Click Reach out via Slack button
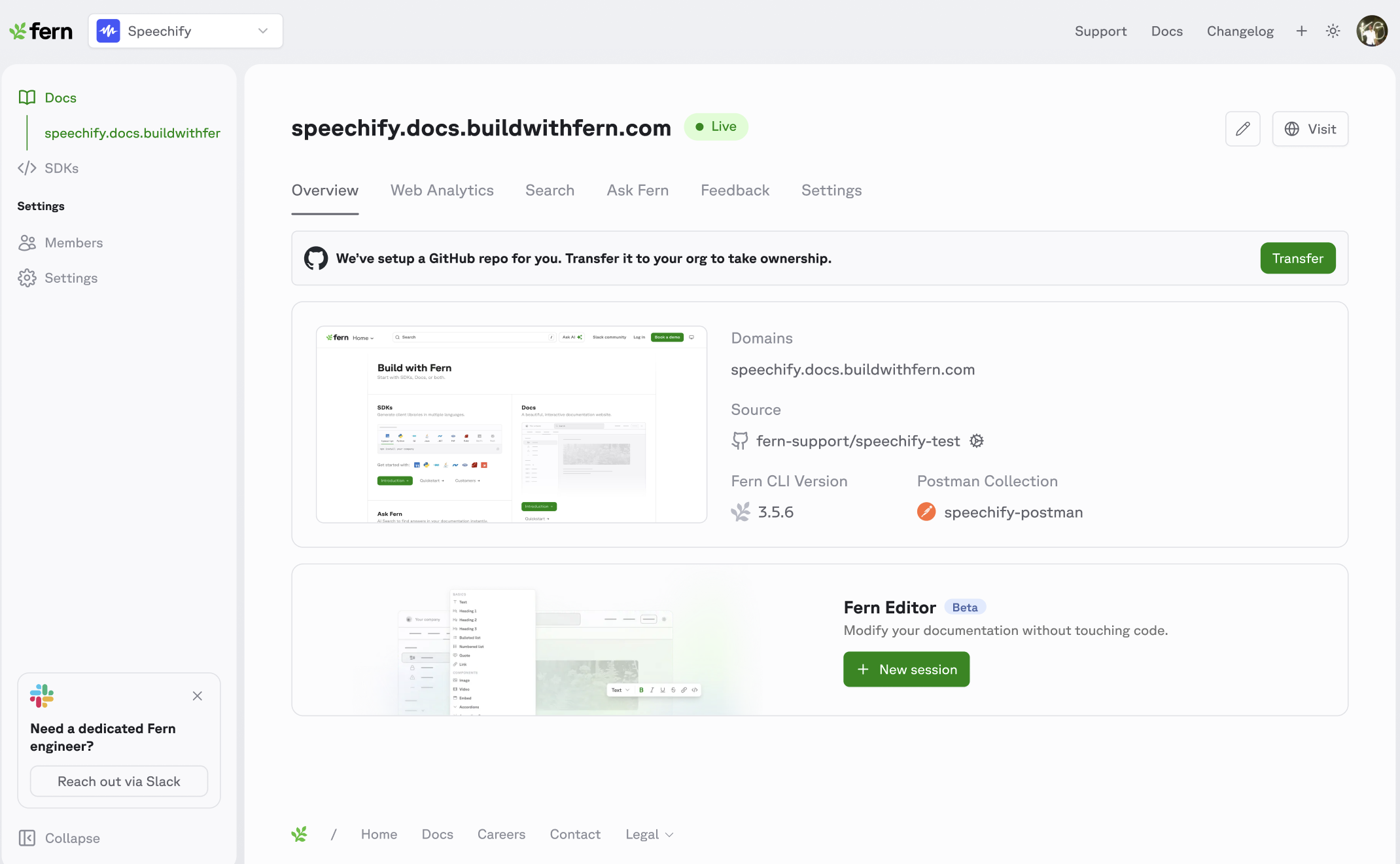The image size is (1400, 864). (x=119, y=781)
